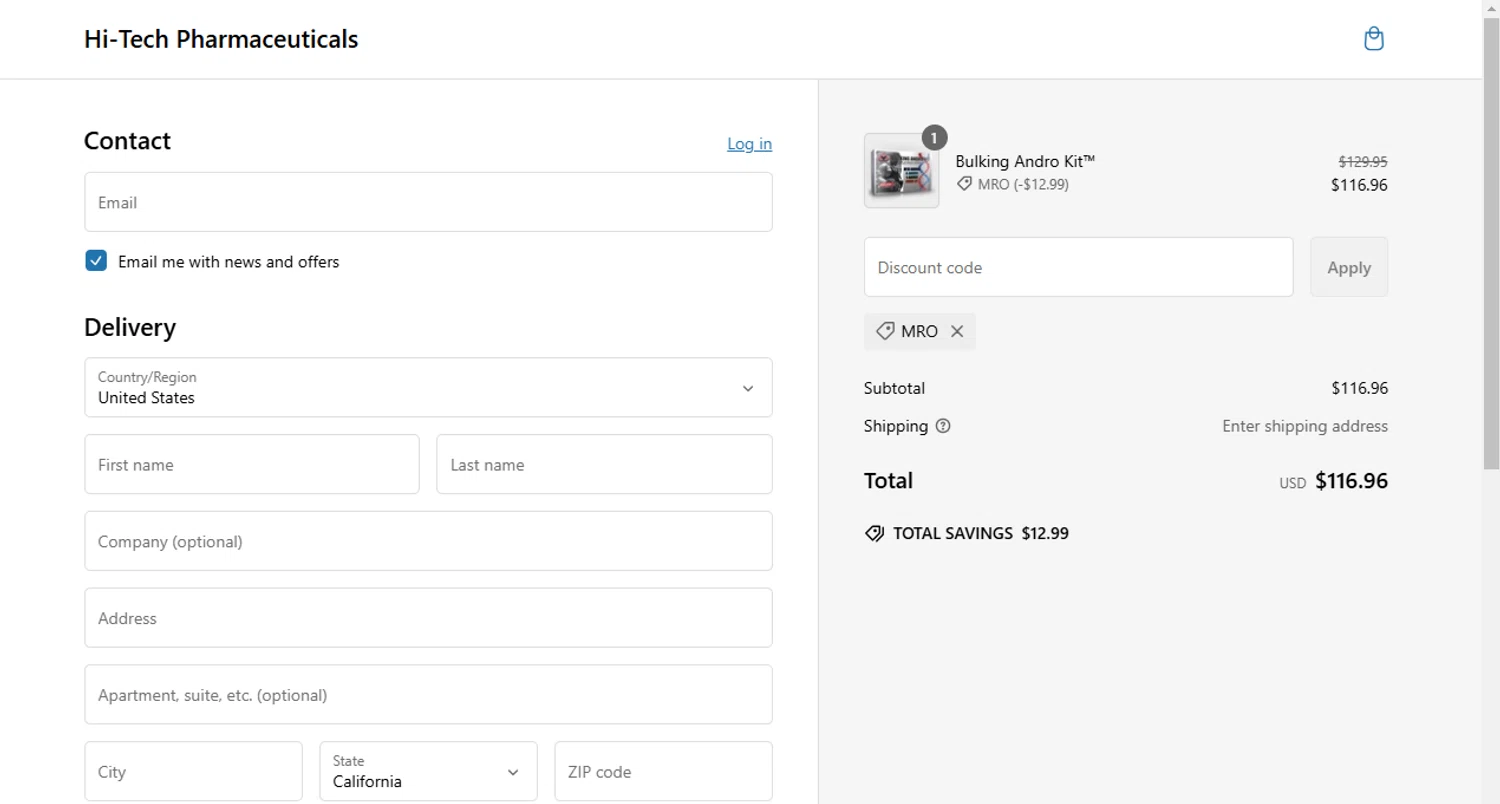The height and width of the screenshot is (804, 1500).
Task: Focus the ZIP code field
Action: [663, 771]
